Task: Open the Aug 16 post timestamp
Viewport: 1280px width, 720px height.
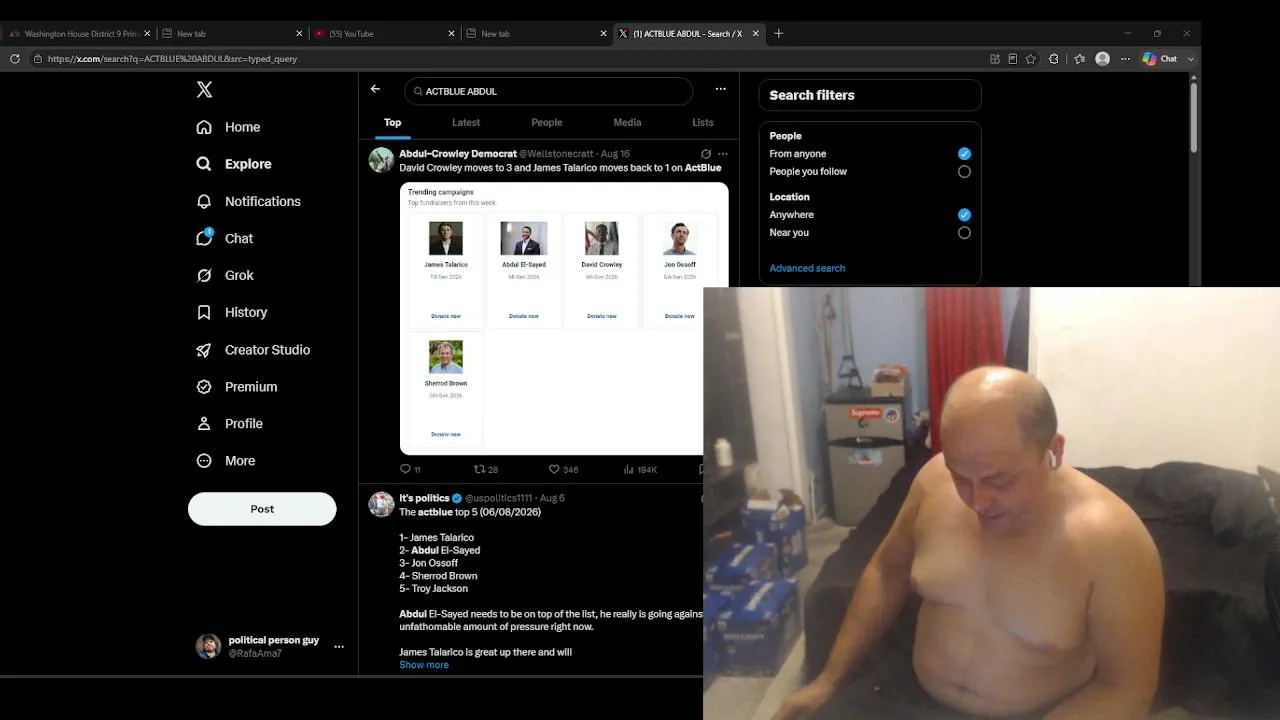Action: (x=616, y=154)
